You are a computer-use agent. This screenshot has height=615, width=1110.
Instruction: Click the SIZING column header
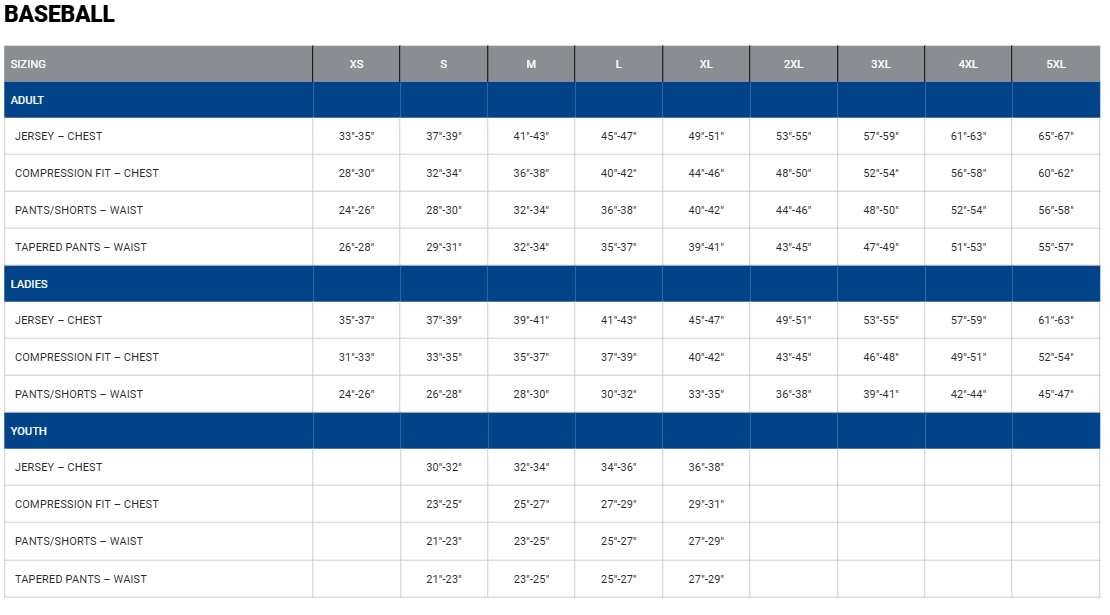click(x=29, y=64)
